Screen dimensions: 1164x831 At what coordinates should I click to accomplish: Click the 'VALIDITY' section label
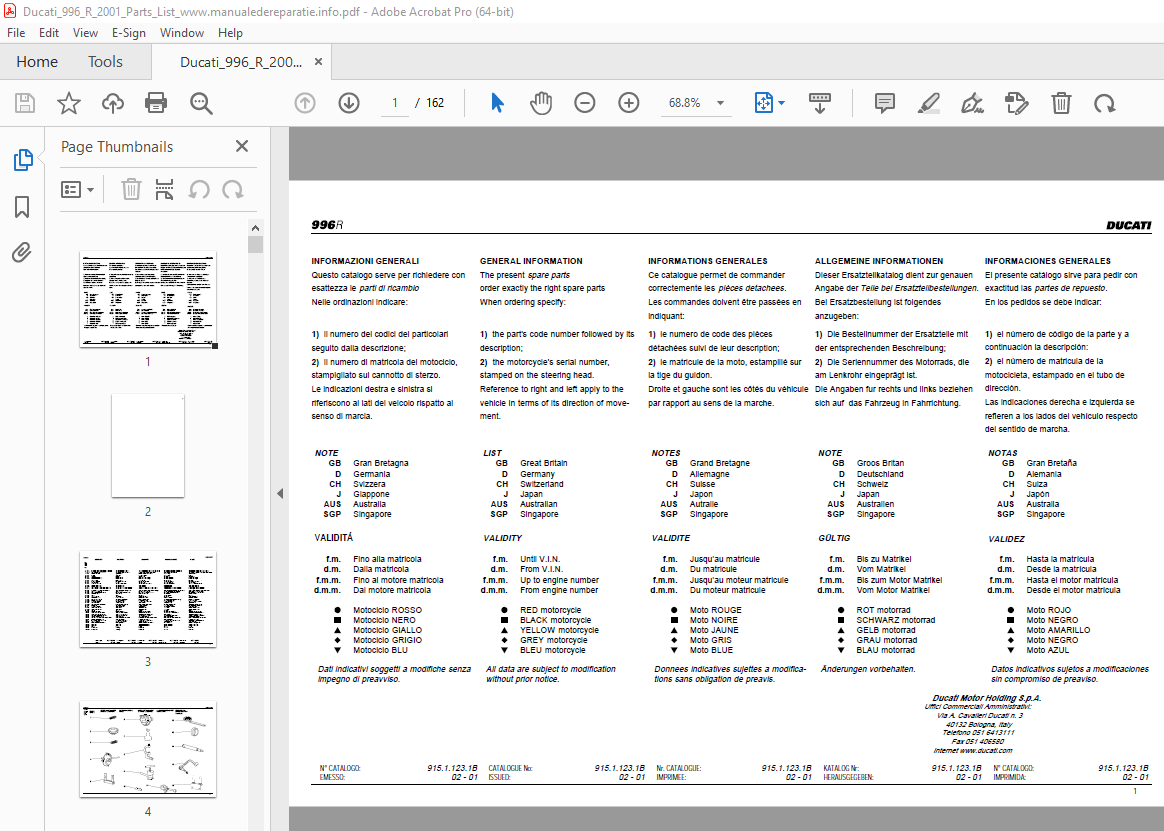click(x=502, y=538)
